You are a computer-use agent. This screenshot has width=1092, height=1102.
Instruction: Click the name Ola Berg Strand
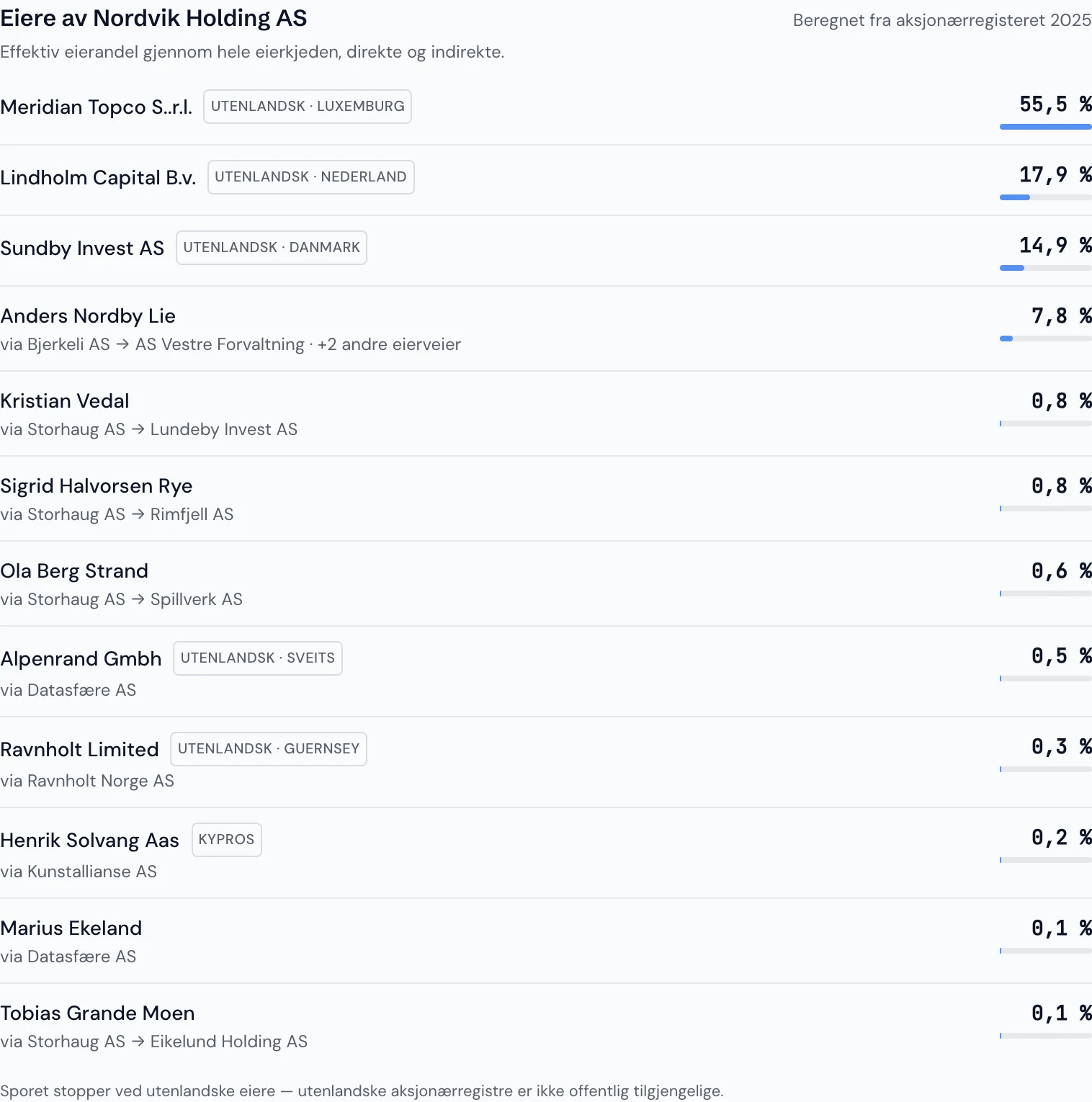point(74,570)
